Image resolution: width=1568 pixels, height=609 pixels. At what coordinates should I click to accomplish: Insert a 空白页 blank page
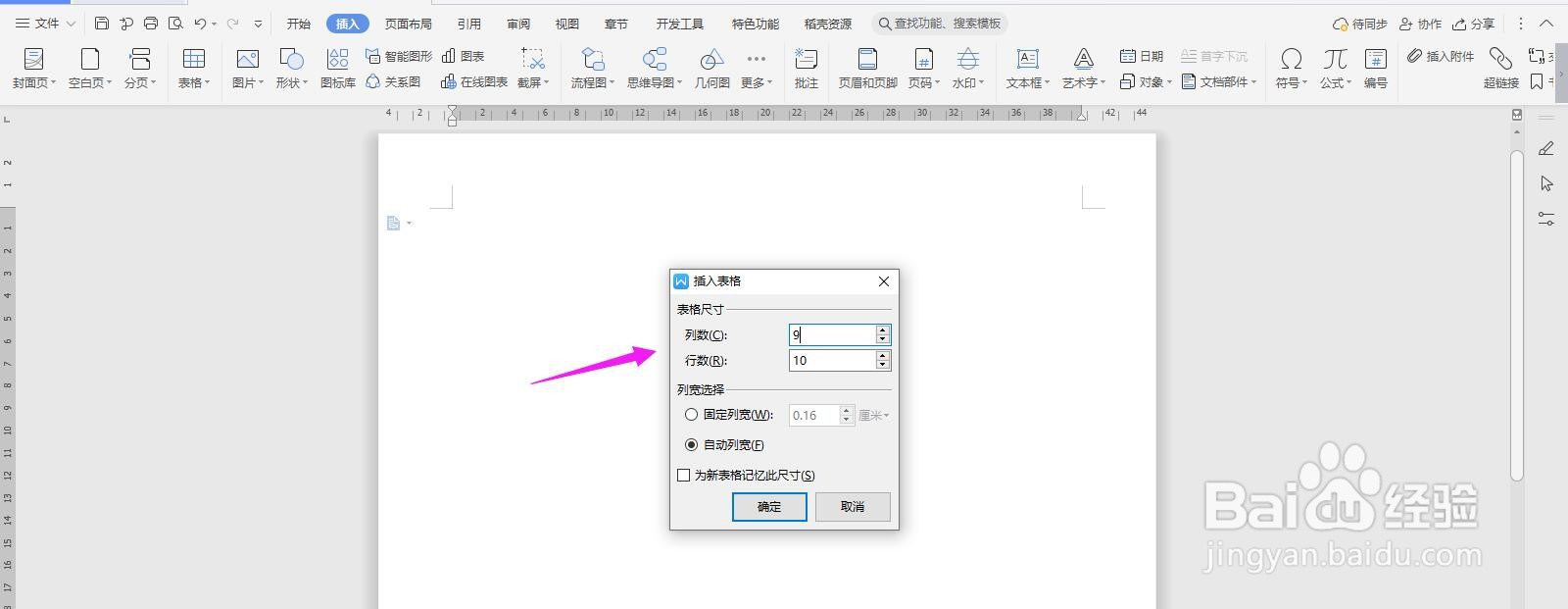coord(90,69)
